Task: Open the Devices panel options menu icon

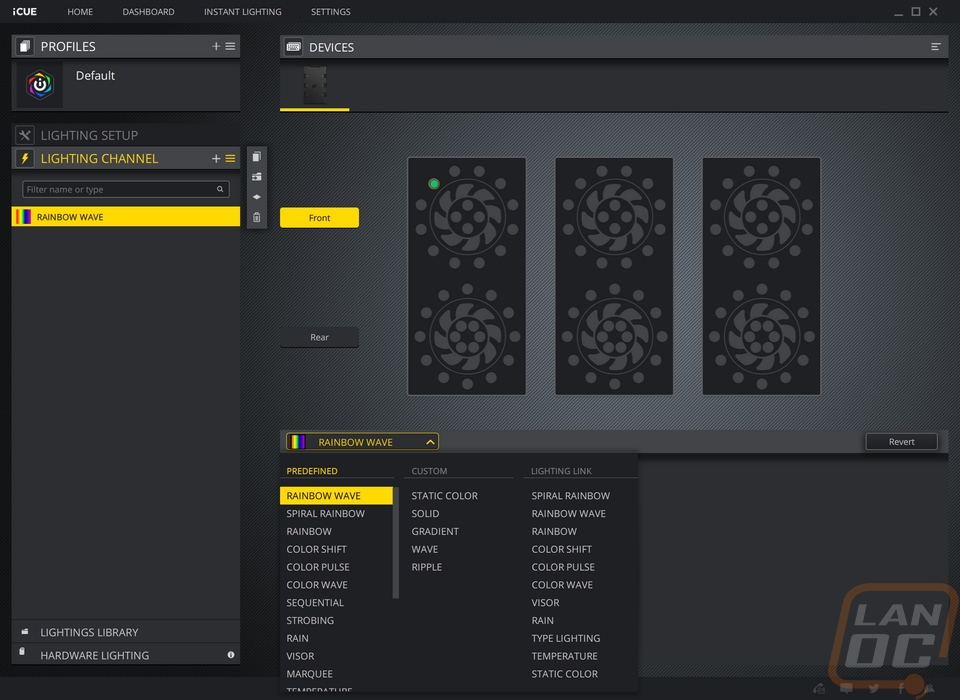Action: [936, 47]
